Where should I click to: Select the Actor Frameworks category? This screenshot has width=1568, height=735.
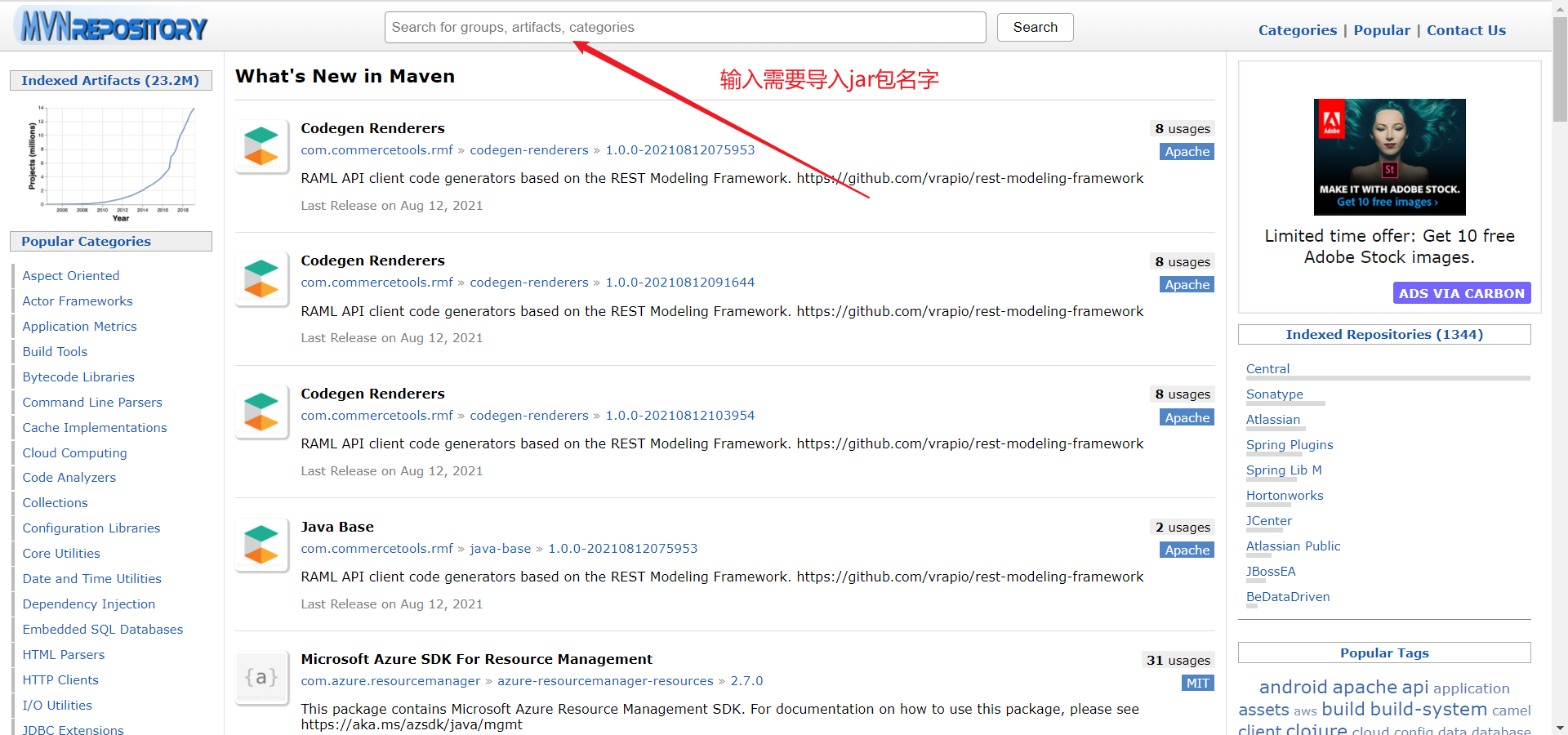[78, 301]
